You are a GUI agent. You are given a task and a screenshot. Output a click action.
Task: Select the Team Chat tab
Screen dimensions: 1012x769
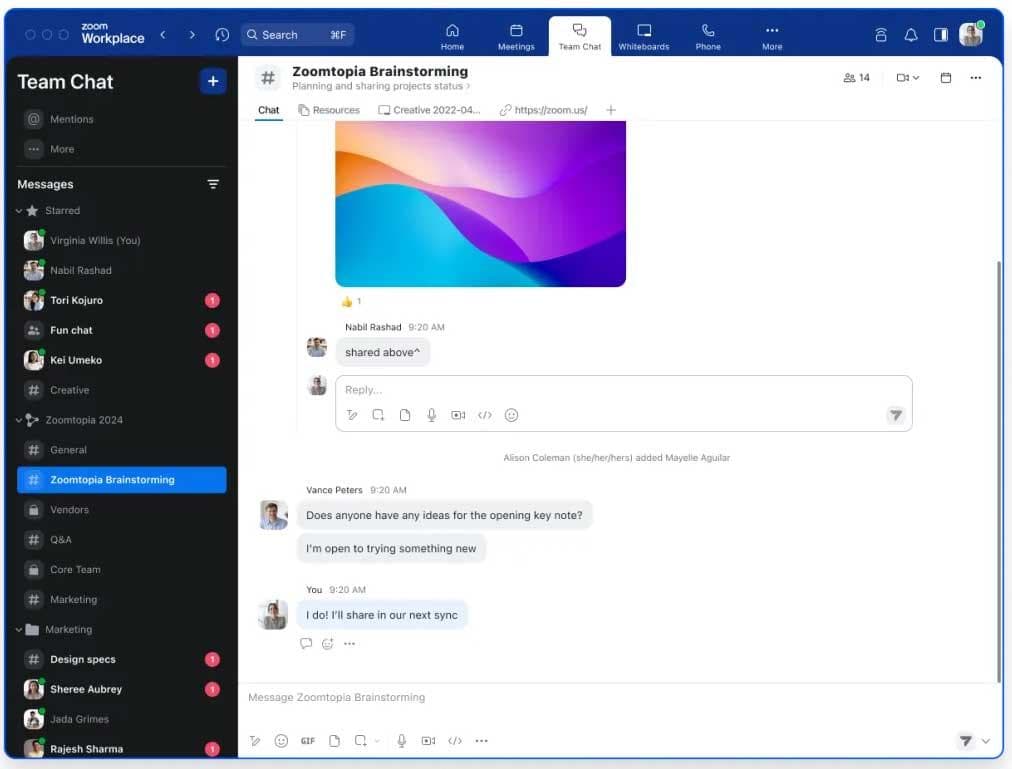(x=580, y=37)
